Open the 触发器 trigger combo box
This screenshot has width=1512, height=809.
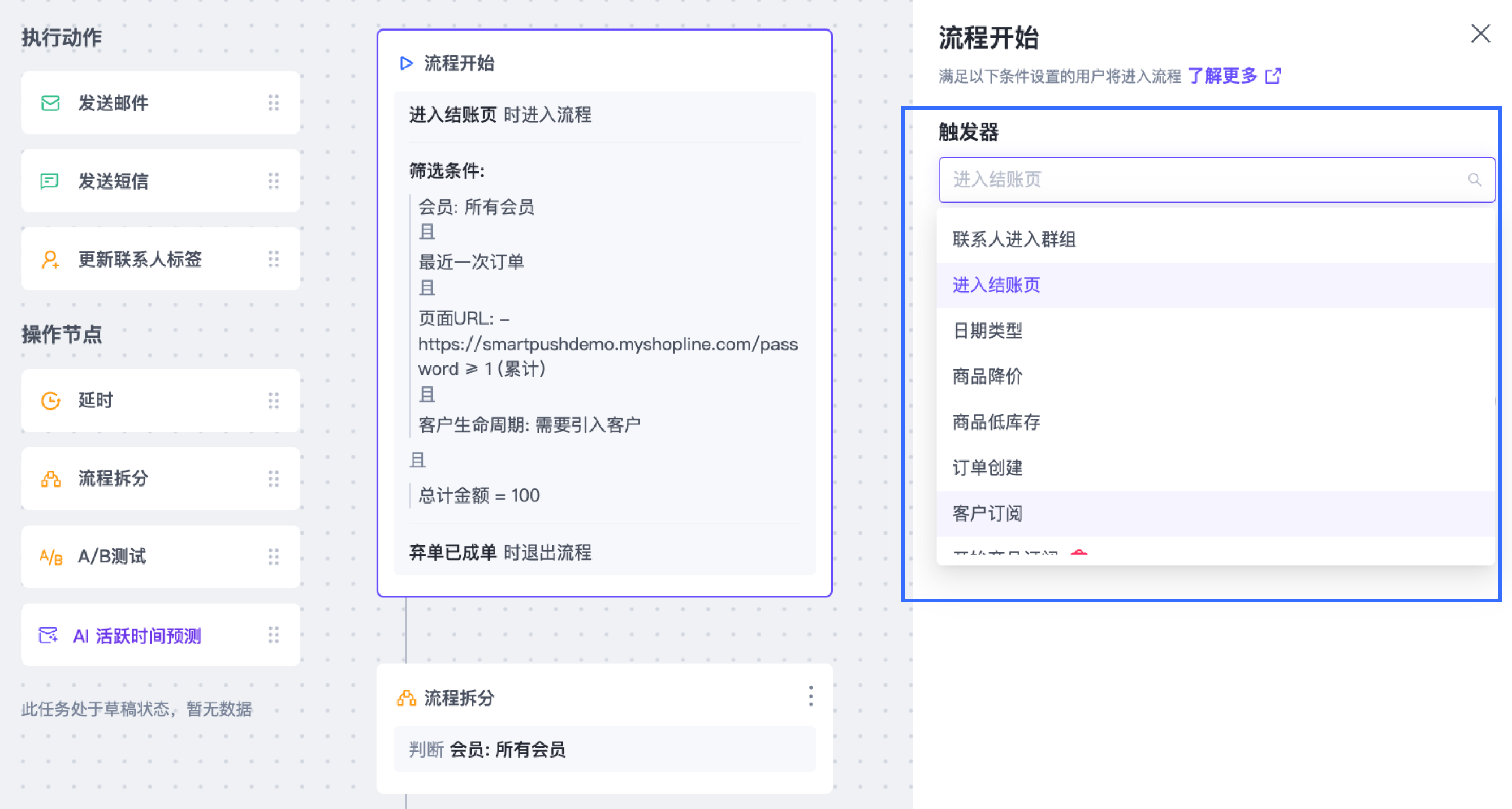click(x=1203, y=180)
